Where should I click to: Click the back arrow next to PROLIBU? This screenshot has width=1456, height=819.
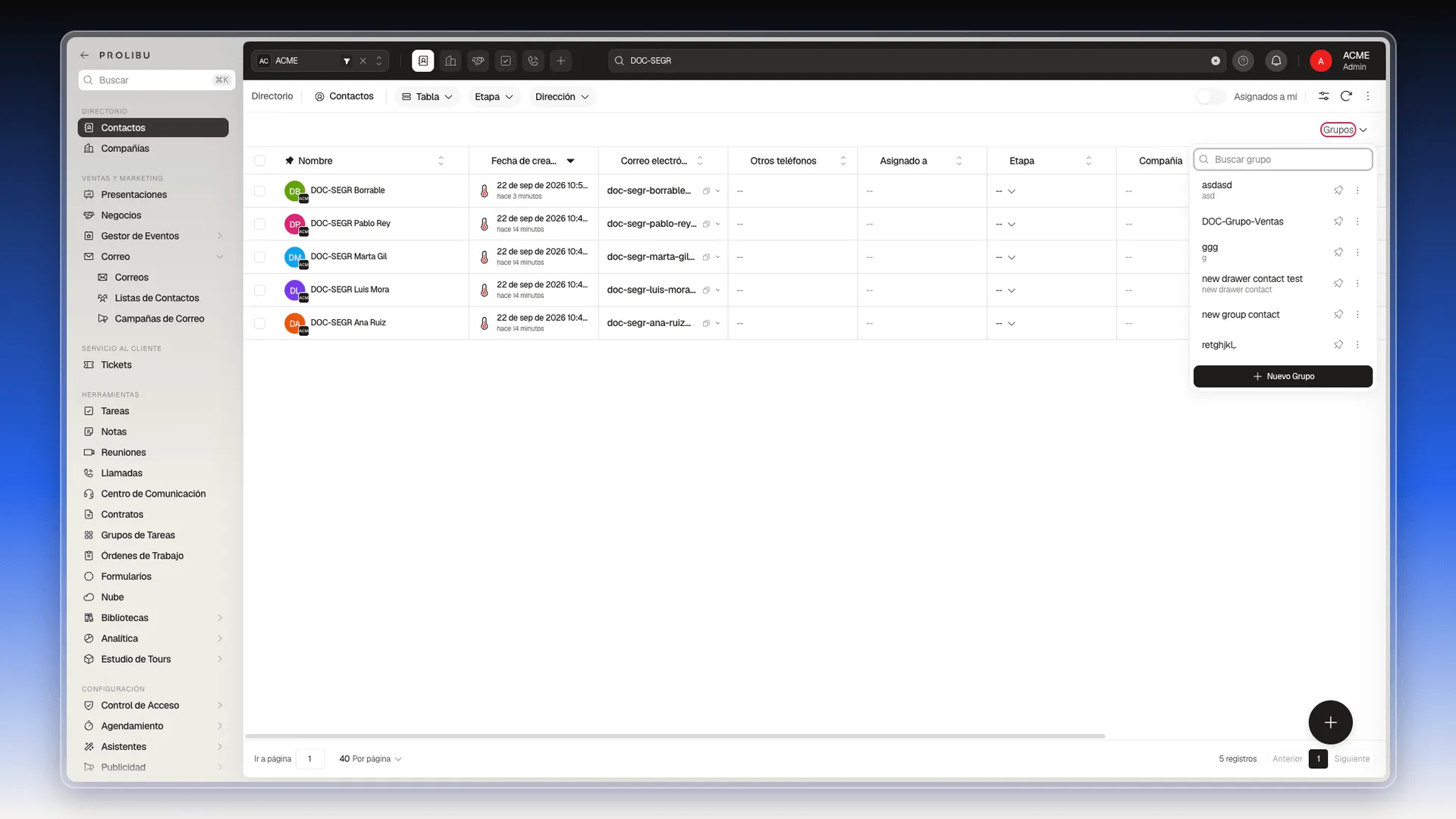85,55
